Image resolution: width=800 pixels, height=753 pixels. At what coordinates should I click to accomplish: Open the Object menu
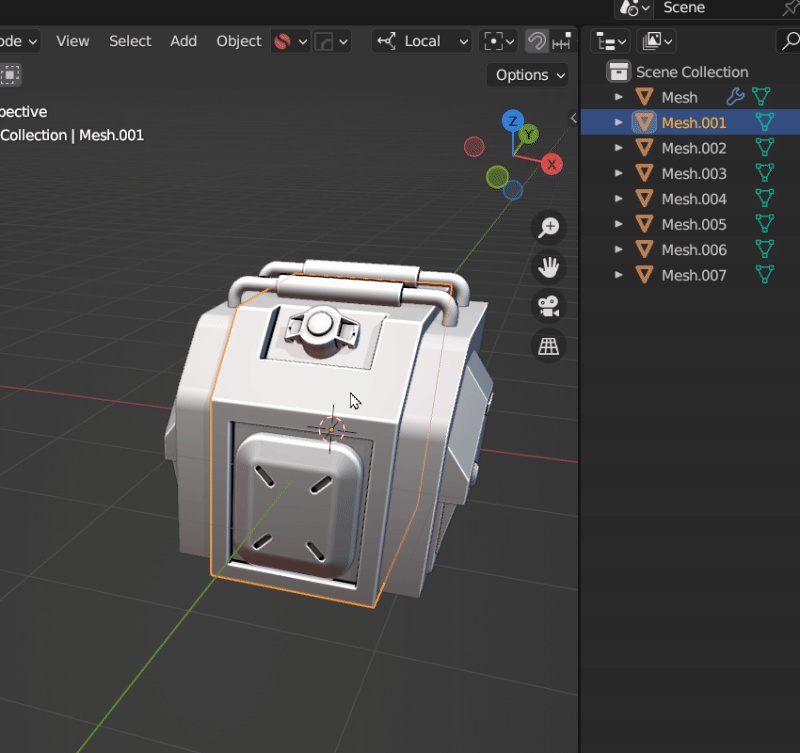click(238, 41)
